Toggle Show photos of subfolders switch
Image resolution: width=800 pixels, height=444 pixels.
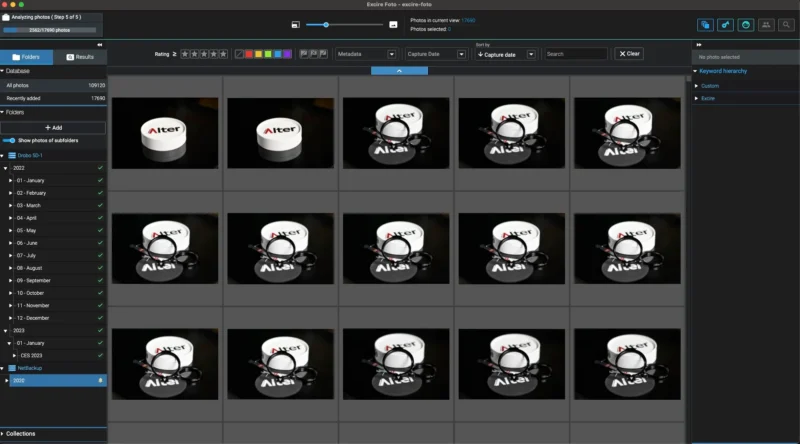(9, 141)
